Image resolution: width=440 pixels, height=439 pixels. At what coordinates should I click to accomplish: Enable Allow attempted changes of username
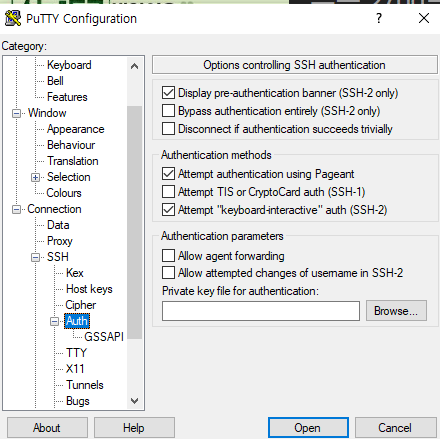[168, 273]
